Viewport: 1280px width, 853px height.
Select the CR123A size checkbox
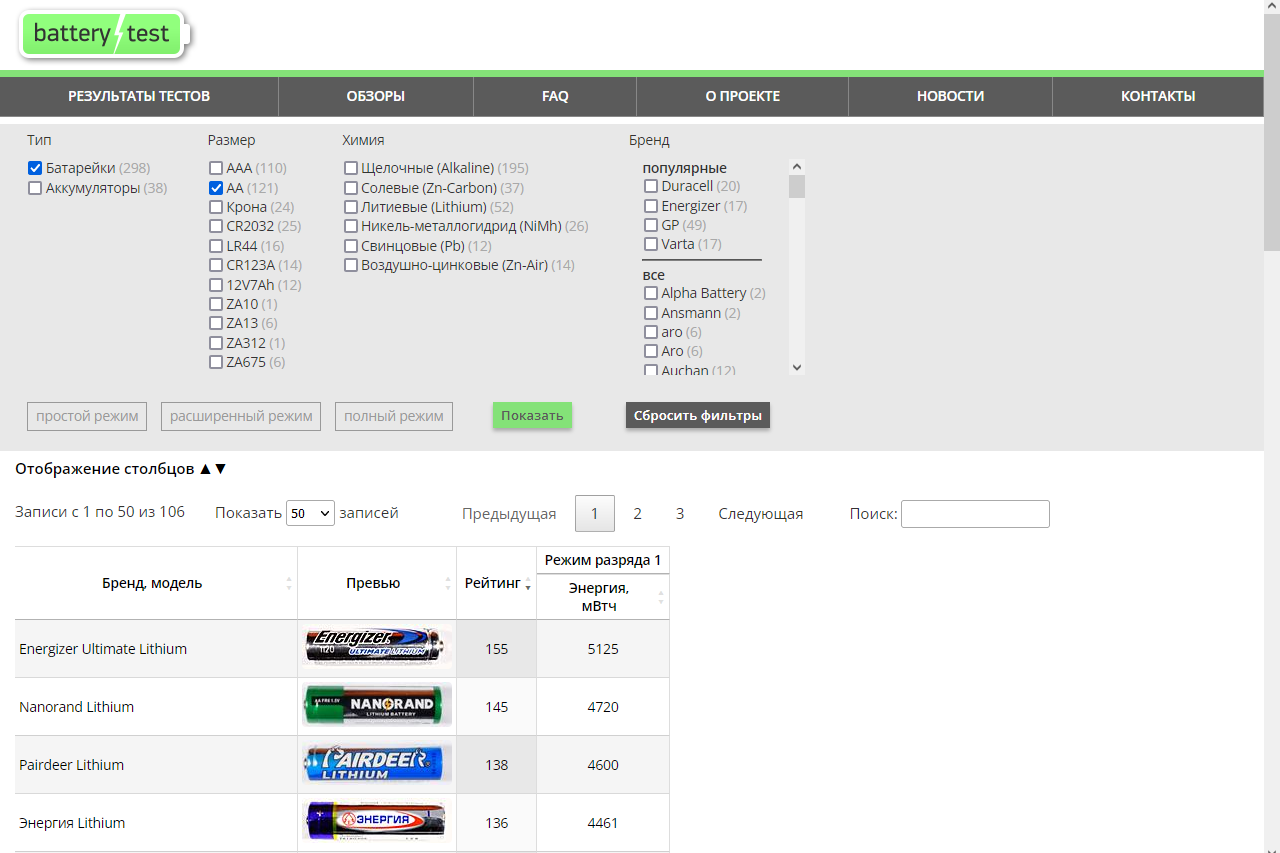(216, 265)
